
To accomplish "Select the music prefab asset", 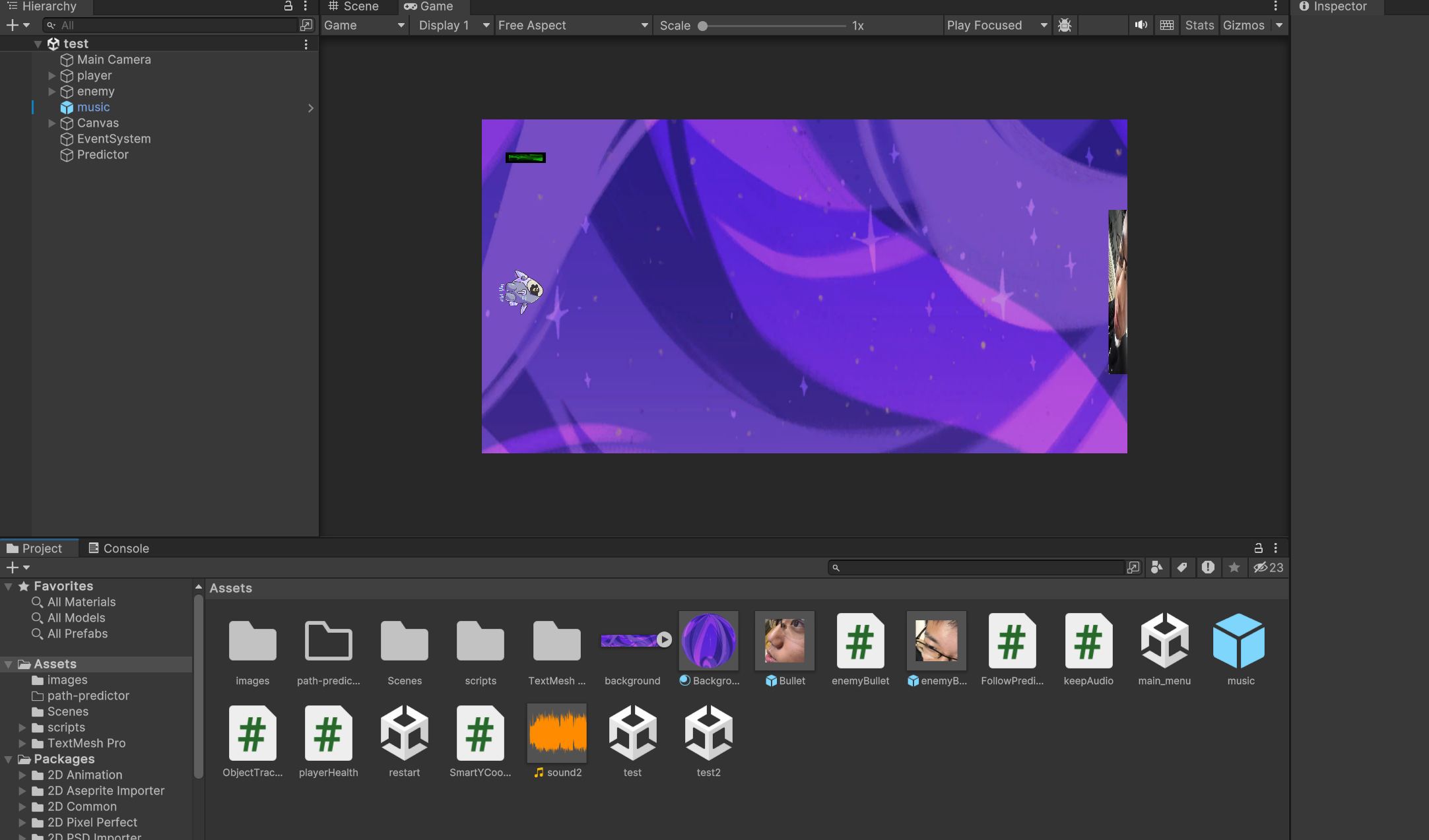I will tap(1240, 641).
